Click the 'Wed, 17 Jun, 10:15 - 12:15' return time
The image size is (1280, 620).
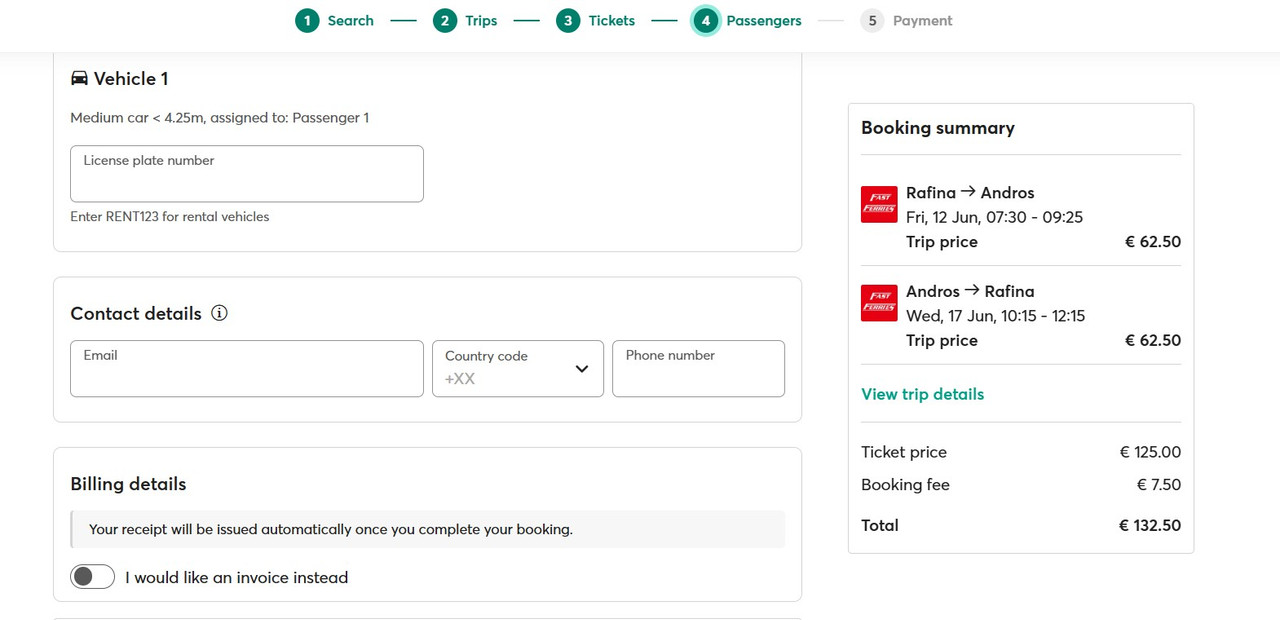click(995, 316)
